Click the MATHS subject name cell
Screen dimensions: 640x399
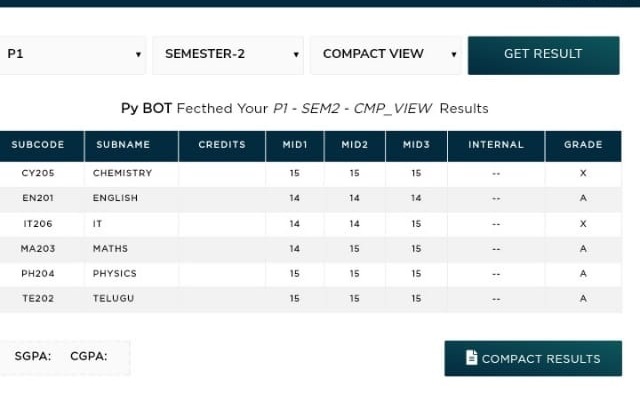(110, 249)
